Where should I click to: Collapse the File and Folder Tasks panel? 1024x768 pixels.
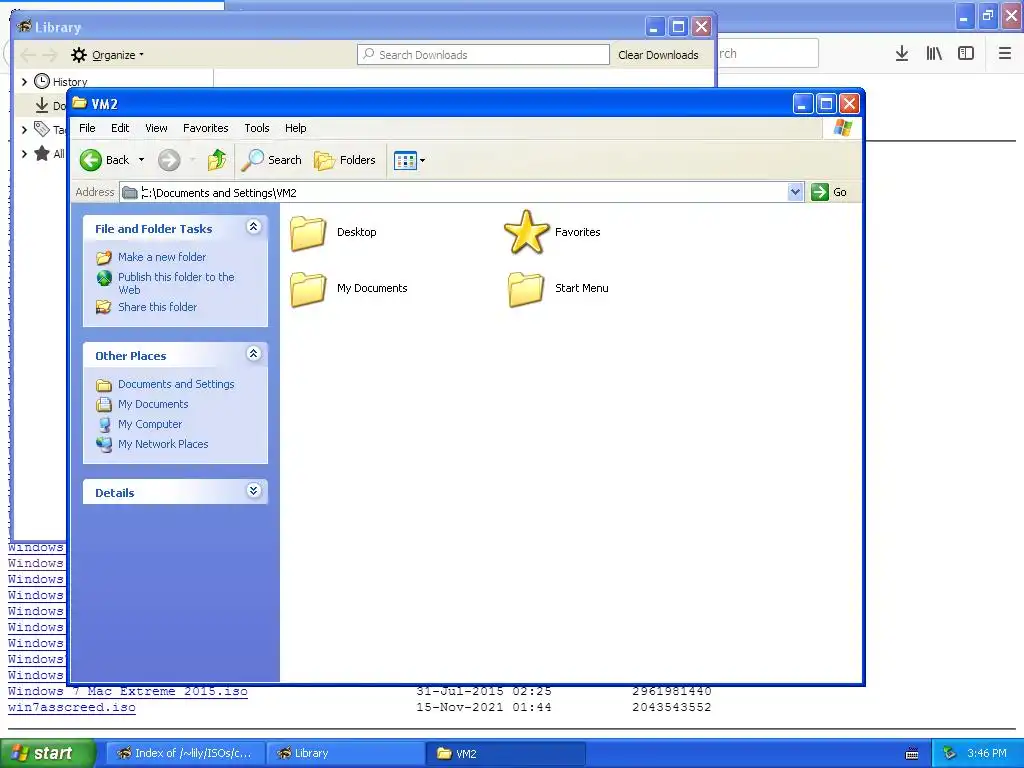(253, 227)
